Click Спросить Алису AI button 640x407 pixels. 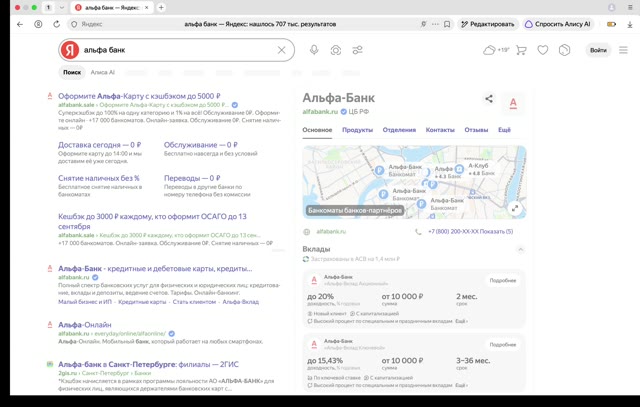pyautogui.click(x=558, y=24)
